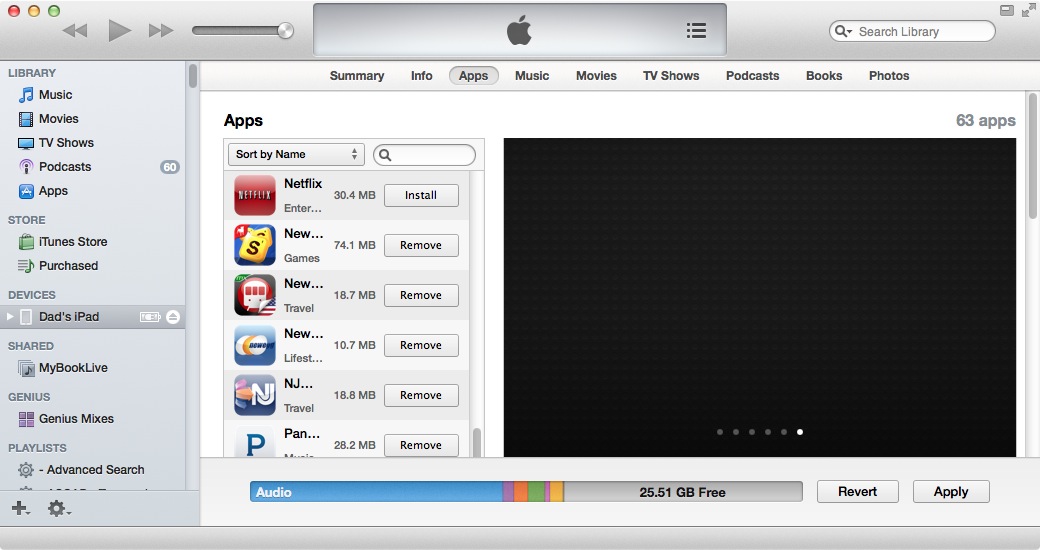This screenshot has height=550, width=1040.
Task: Open the sidebar gear actions menu
Action: click(x=58, y=509)
